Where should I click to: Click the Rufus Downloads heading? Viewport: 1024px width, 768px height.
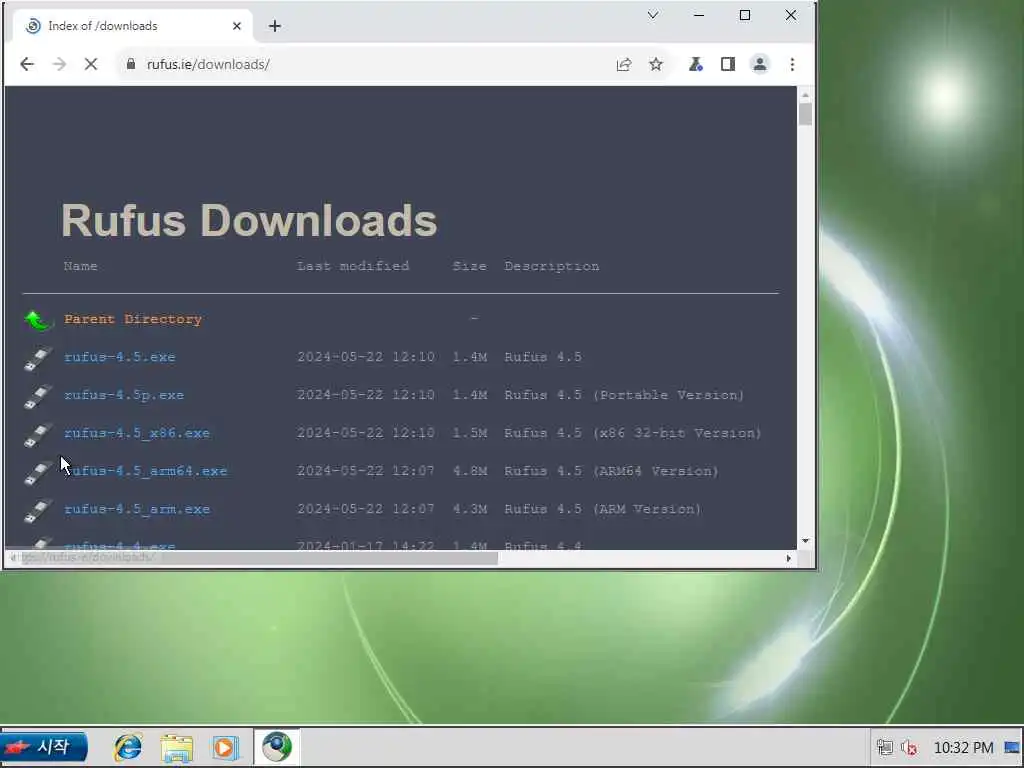click(x=249, y=220)
